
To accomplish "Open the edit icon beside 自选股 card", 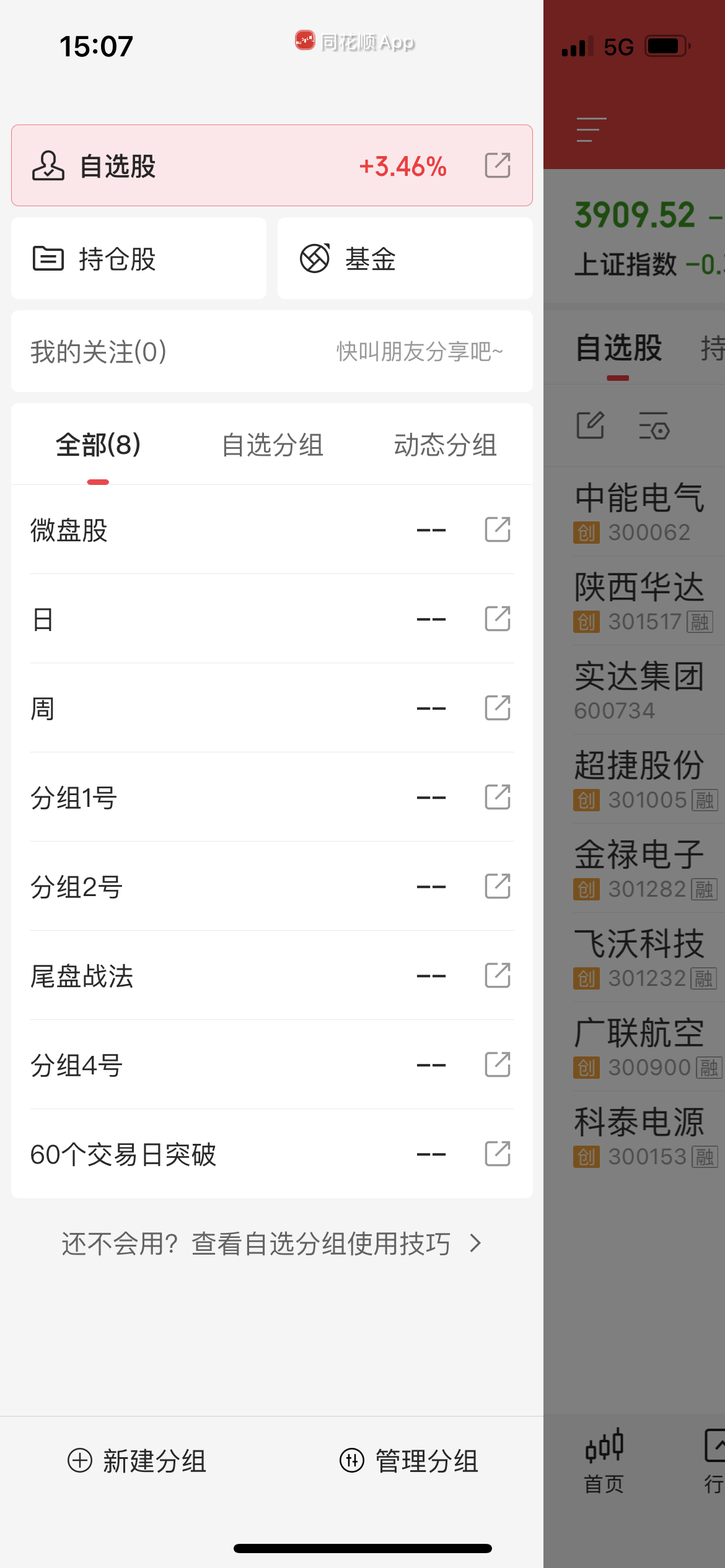I will coord(497,165).
